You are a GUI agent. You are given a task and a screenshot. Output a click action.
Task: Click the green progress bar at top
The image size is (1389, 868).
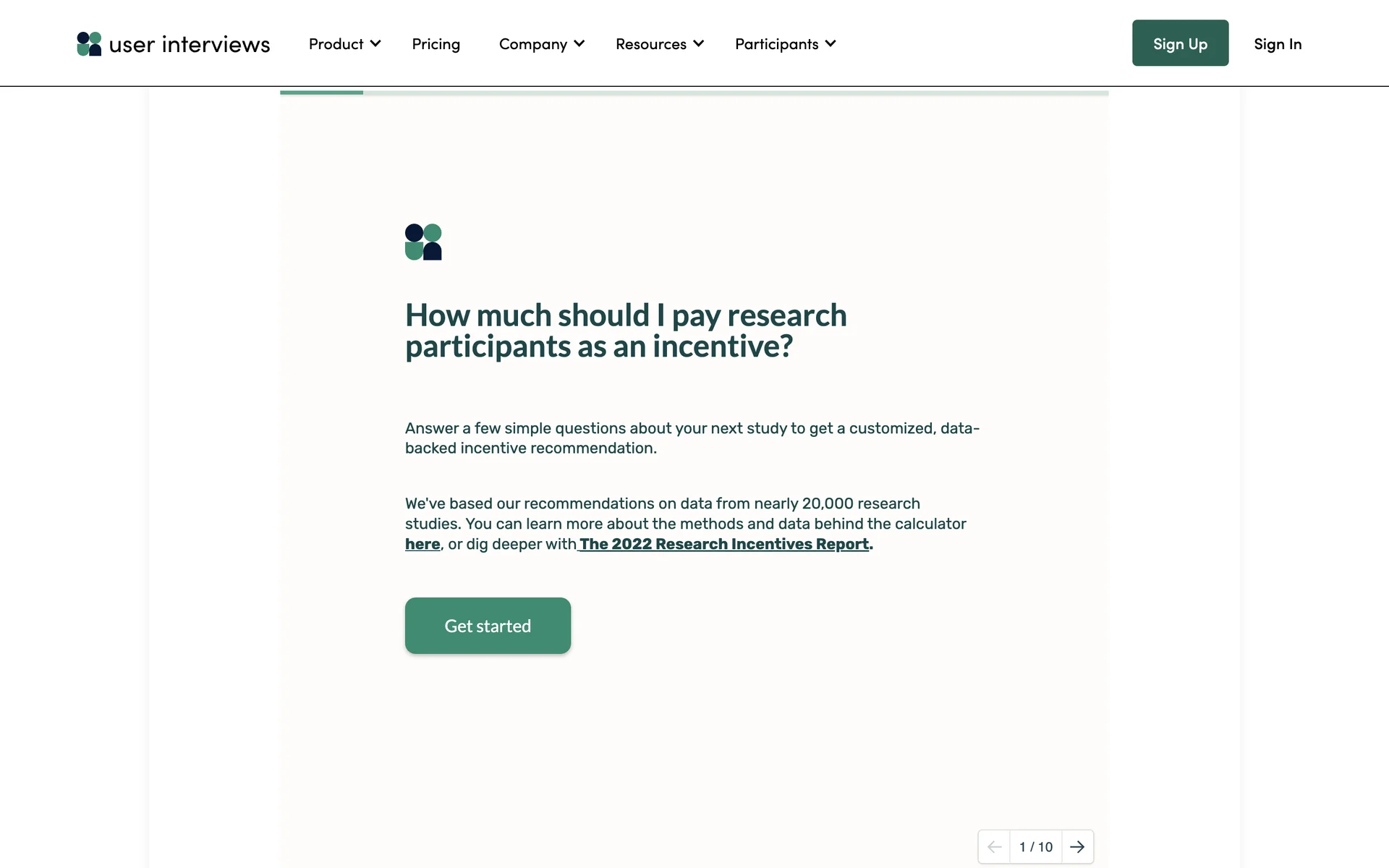point(322,93)
